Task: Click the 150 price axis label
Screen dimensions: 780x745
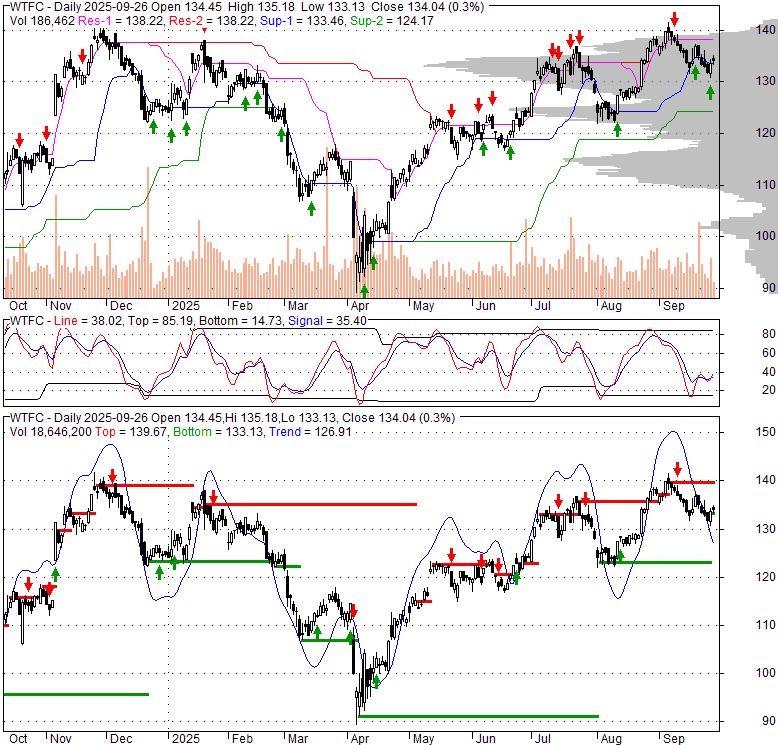Action: point(766,432)
